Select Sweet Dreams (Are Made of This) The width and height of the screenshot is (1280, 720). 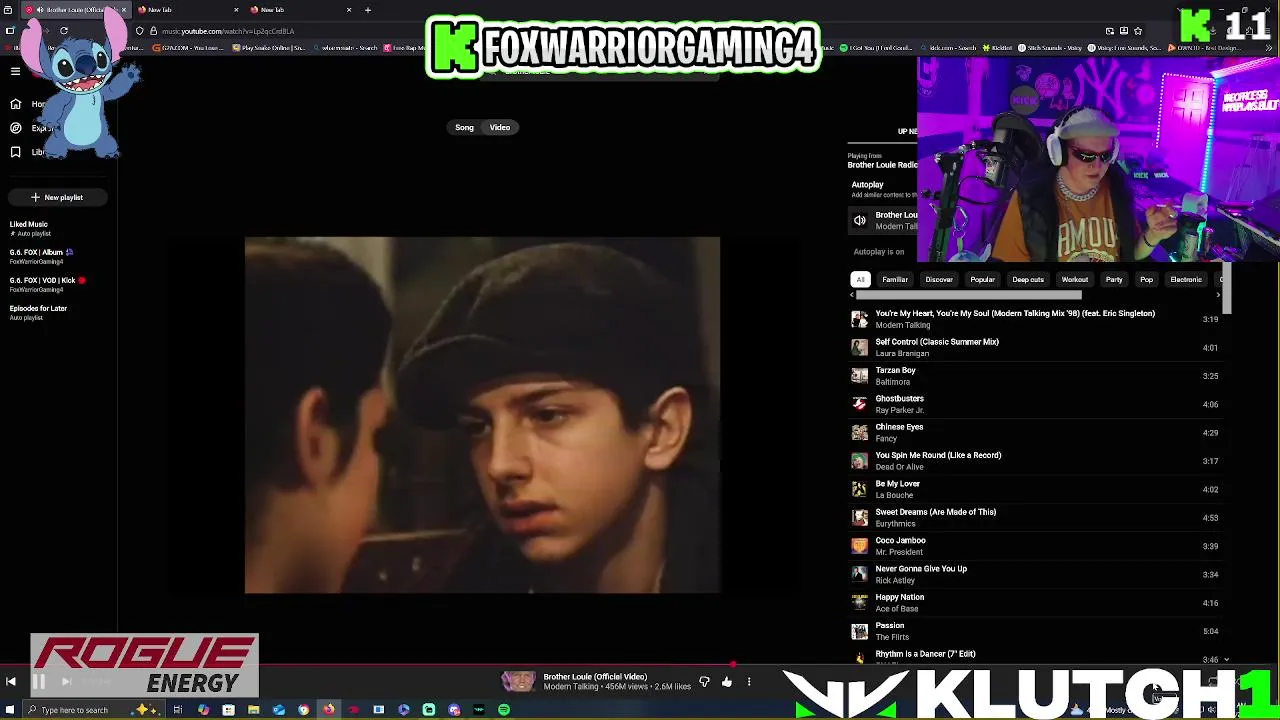click(x=1035, y=517)
